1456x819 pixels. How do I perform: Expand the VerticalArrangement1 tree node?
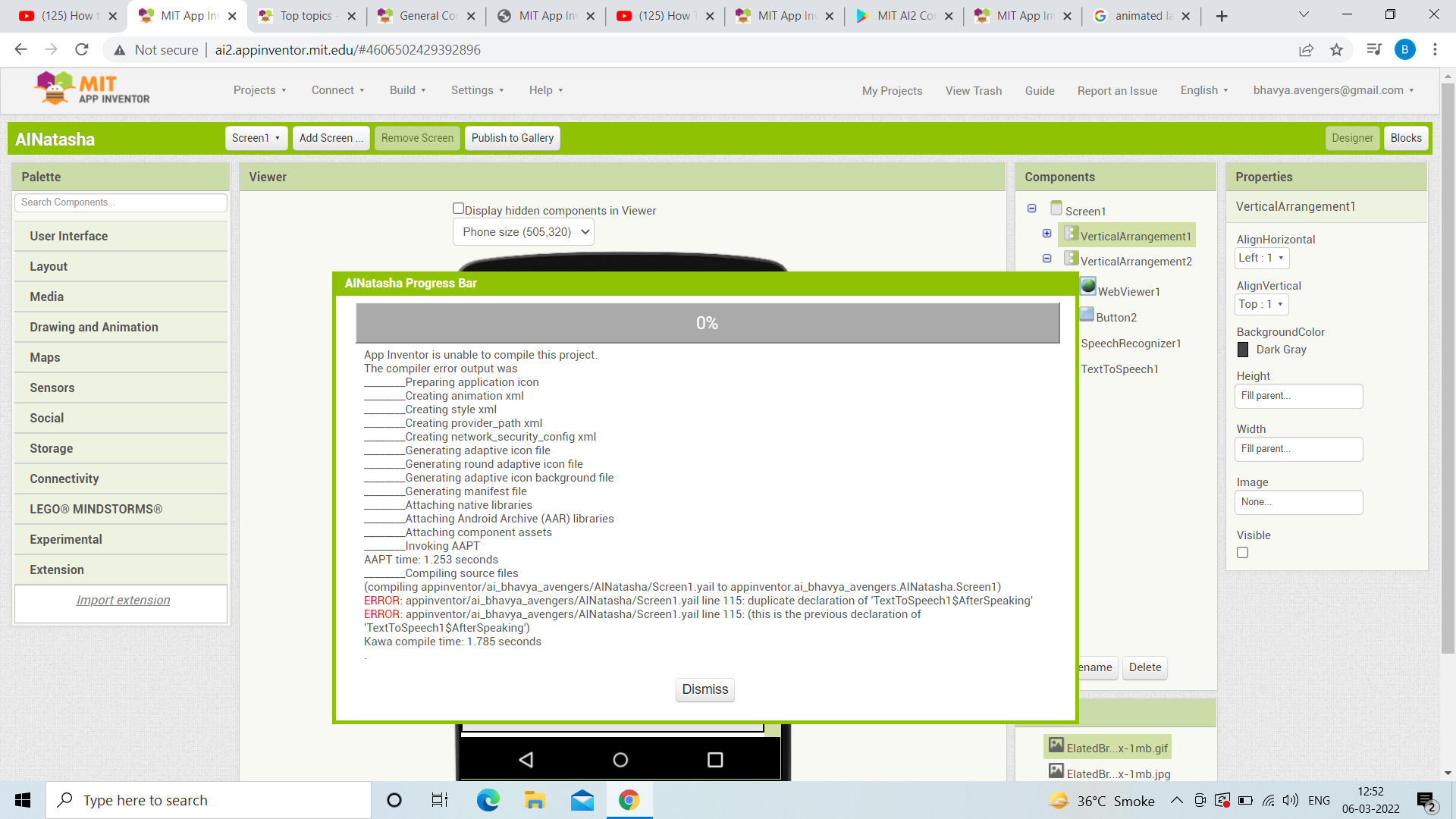pos(1046,234)
